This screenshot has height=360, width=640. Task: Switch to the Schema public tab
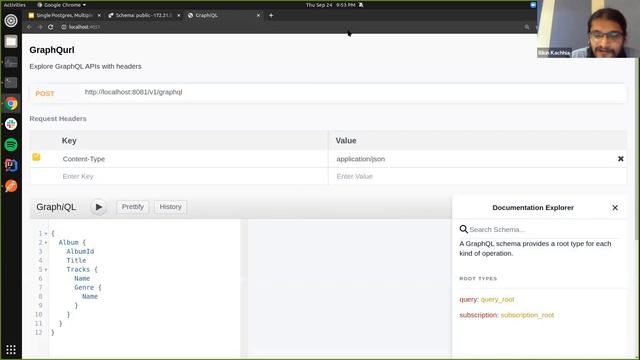point(144,16)
